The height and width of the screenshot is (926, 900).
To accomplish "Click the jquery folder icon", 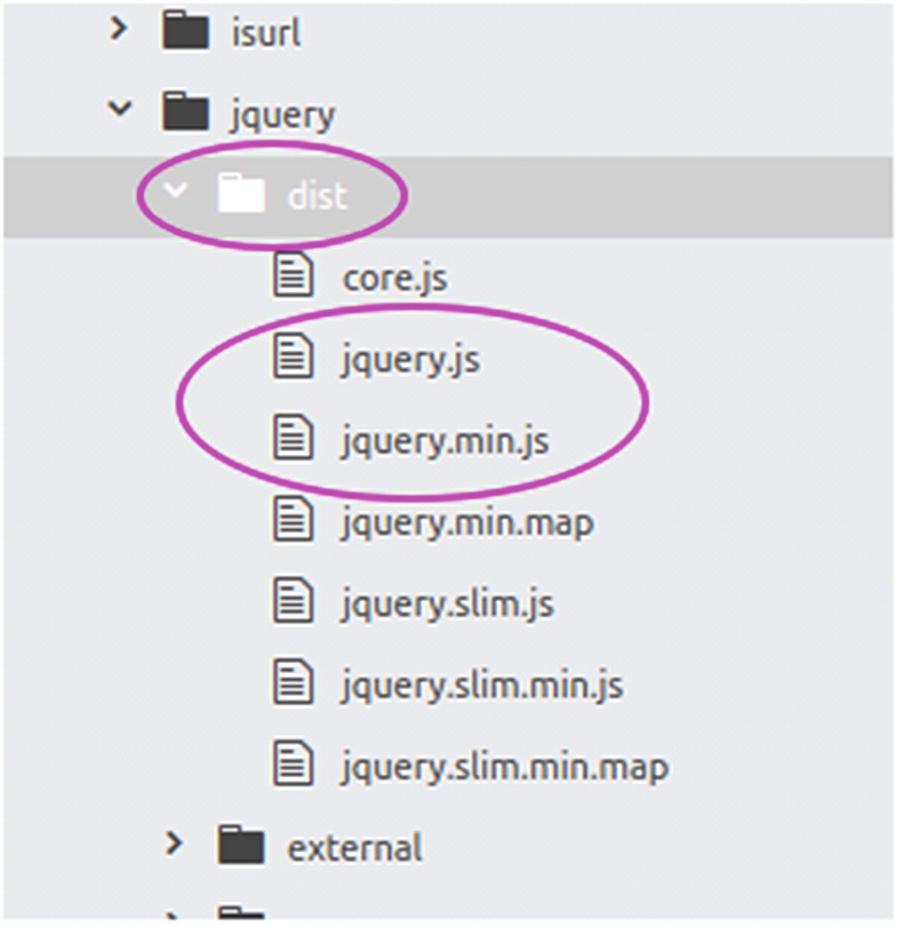I will (x=185, y=110).
